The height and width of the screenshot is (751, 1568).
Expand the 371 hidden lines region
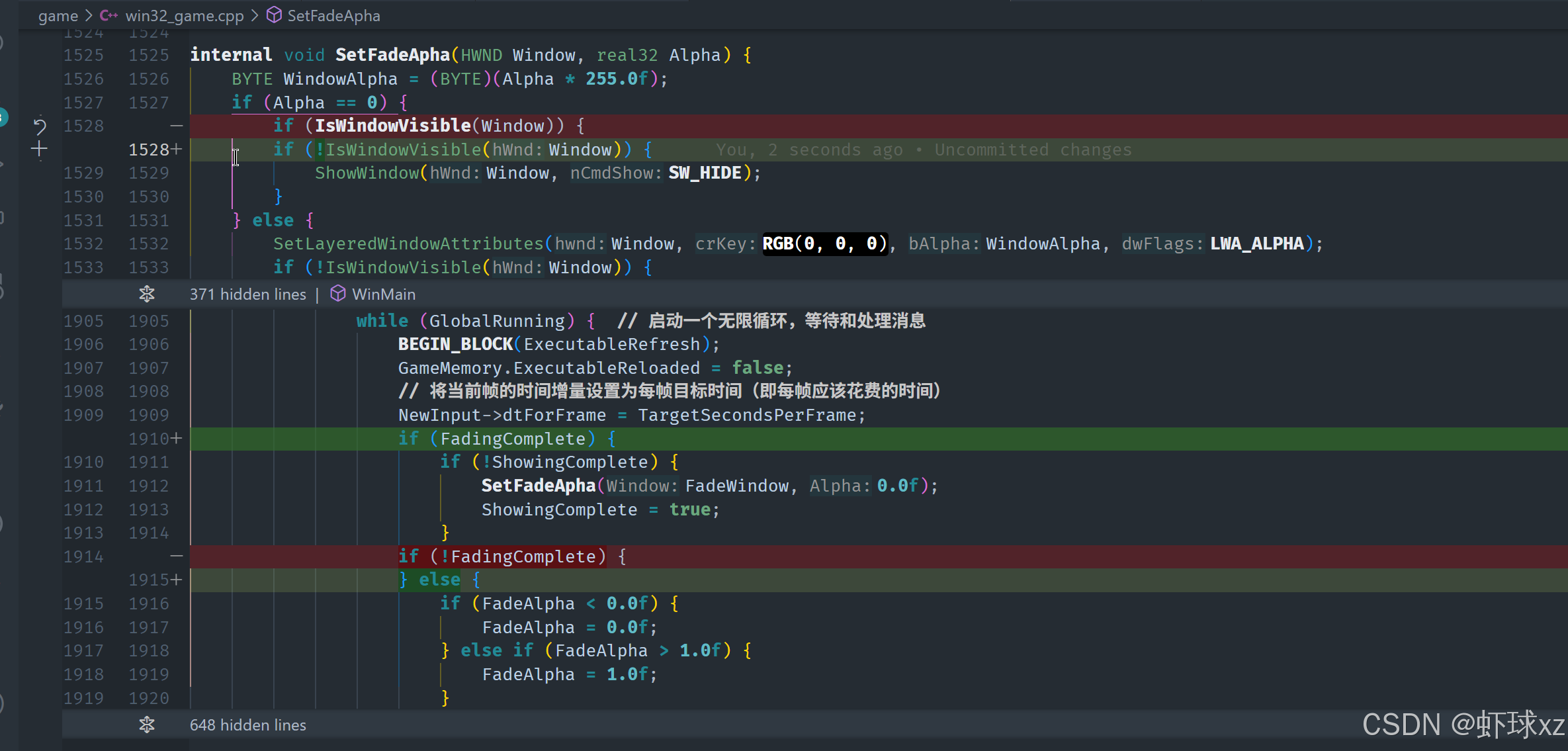(x=247, y=294)
